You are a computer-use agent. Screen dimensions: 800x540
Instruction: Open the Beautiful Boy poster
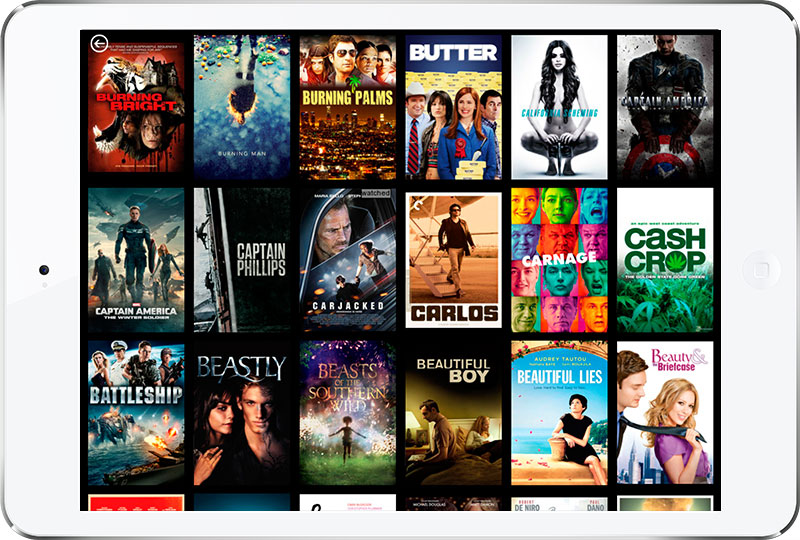pyautogui.click(x=454, y=413)
